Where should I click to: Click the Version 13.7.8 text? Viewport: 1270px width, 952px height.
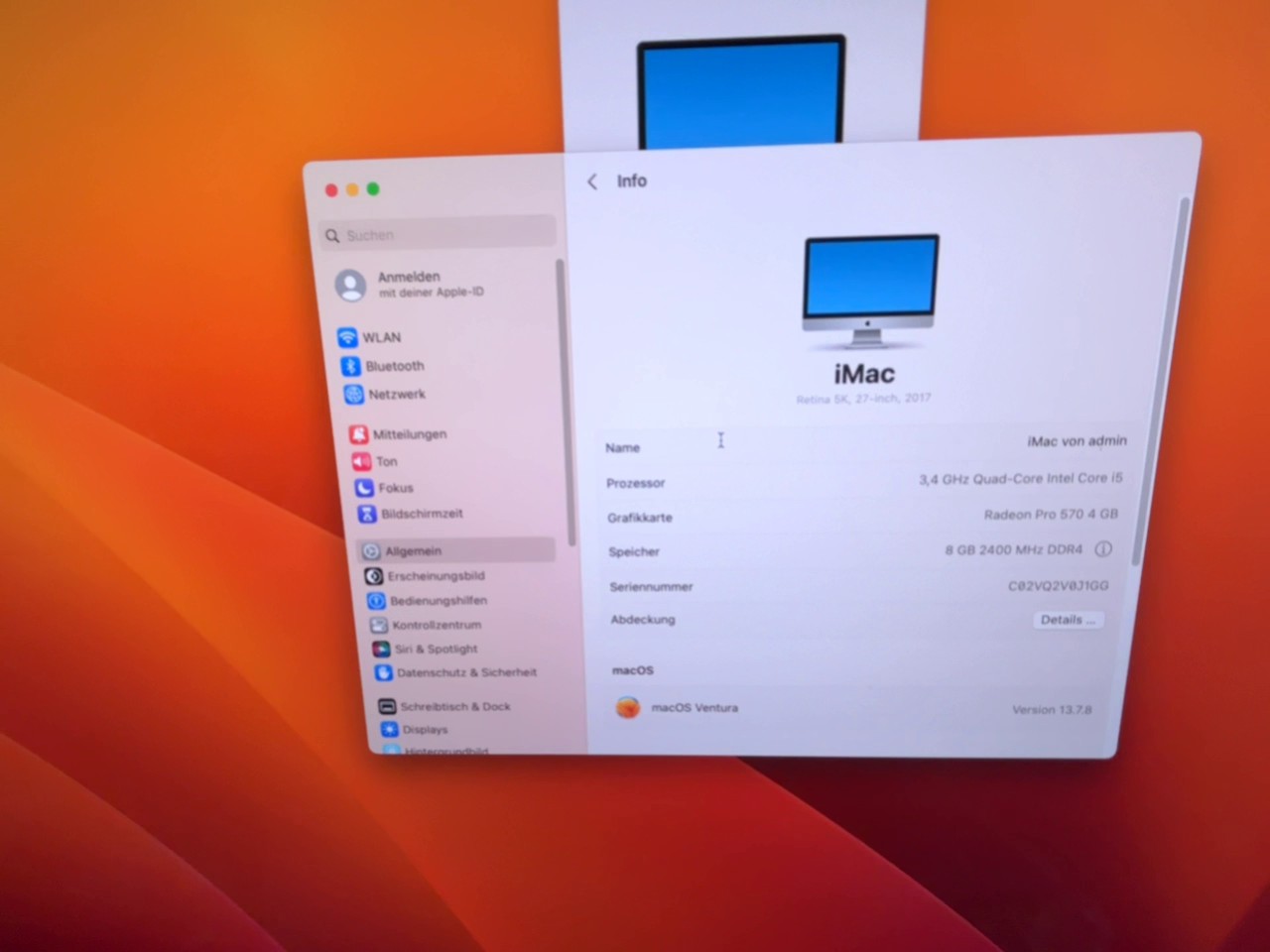(1052, 710)
